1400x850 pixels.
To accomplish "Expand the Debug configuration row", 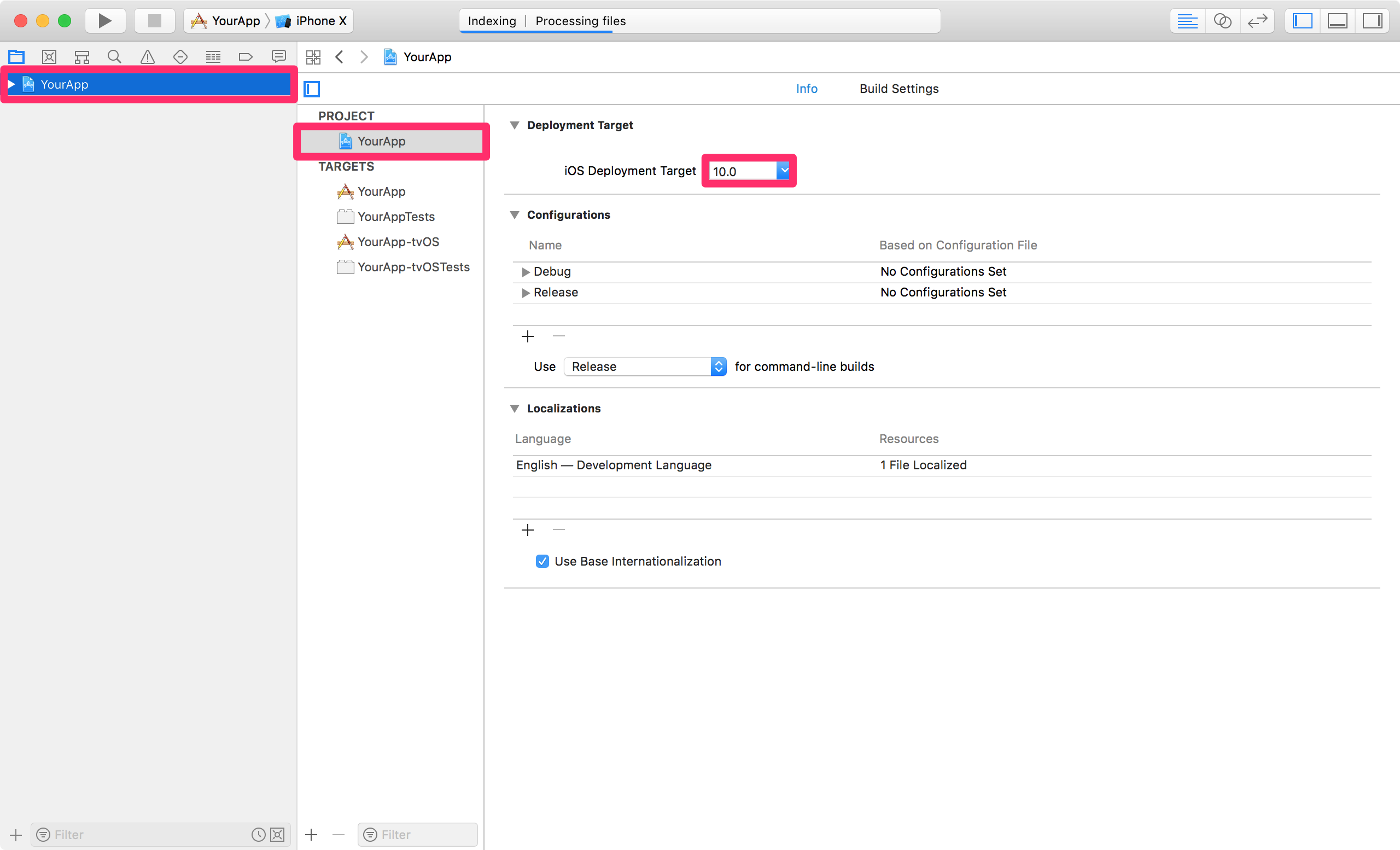I will click(526, 272).
